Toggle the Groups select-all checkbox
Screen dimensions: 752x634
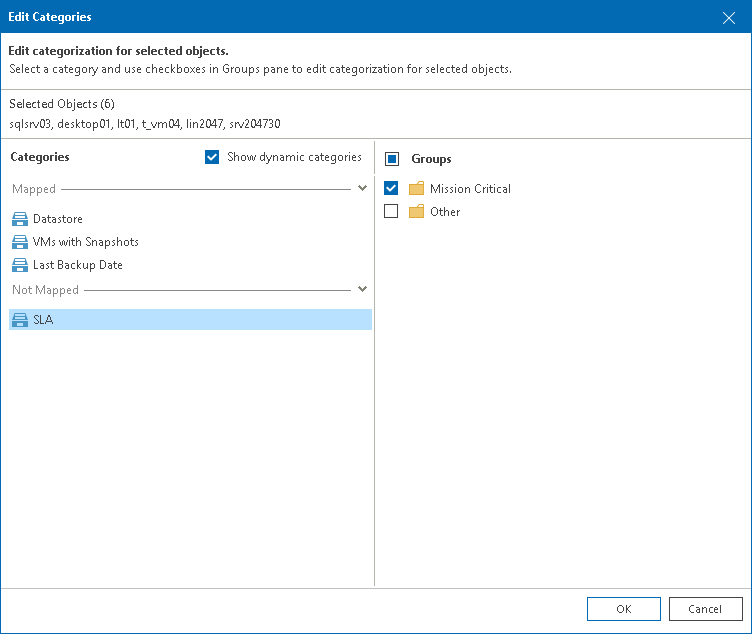pyautogui.click(x=392, y=159)
